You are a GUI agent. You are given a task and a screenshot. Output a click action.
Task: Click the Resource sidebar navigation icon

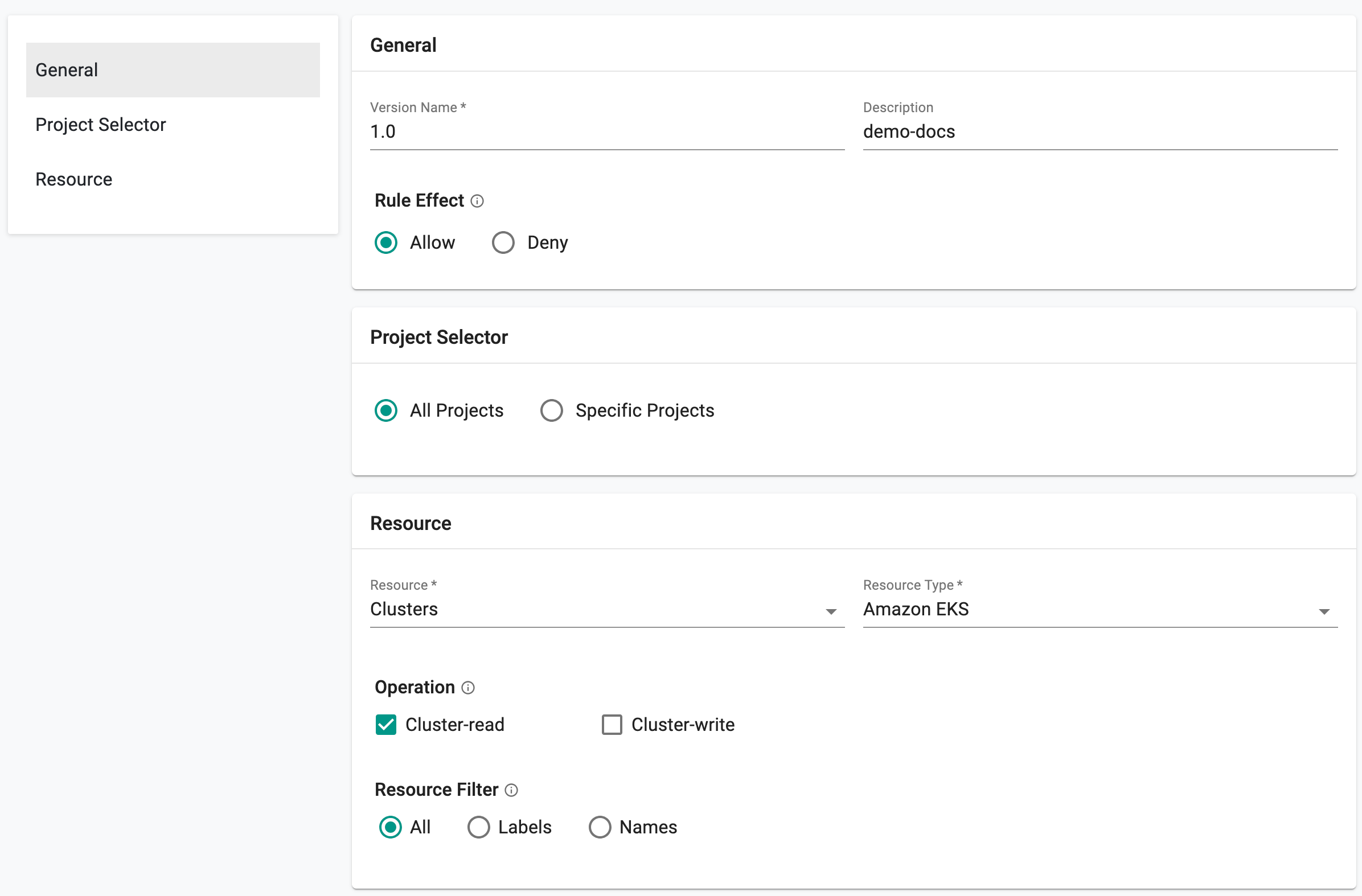click(73, 178)
